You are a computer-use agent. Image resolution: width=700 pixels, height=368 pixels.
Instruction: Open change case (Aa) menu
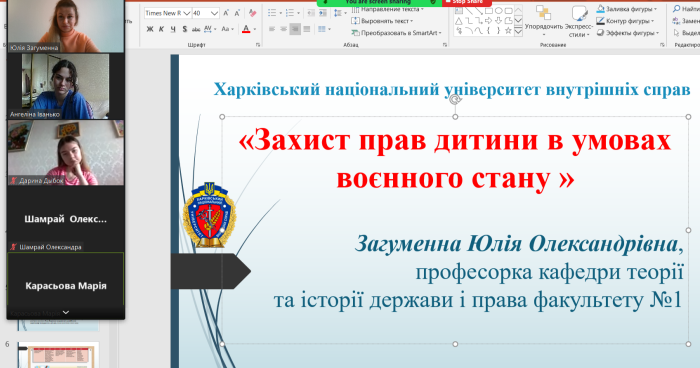click(x=227, y=29)
